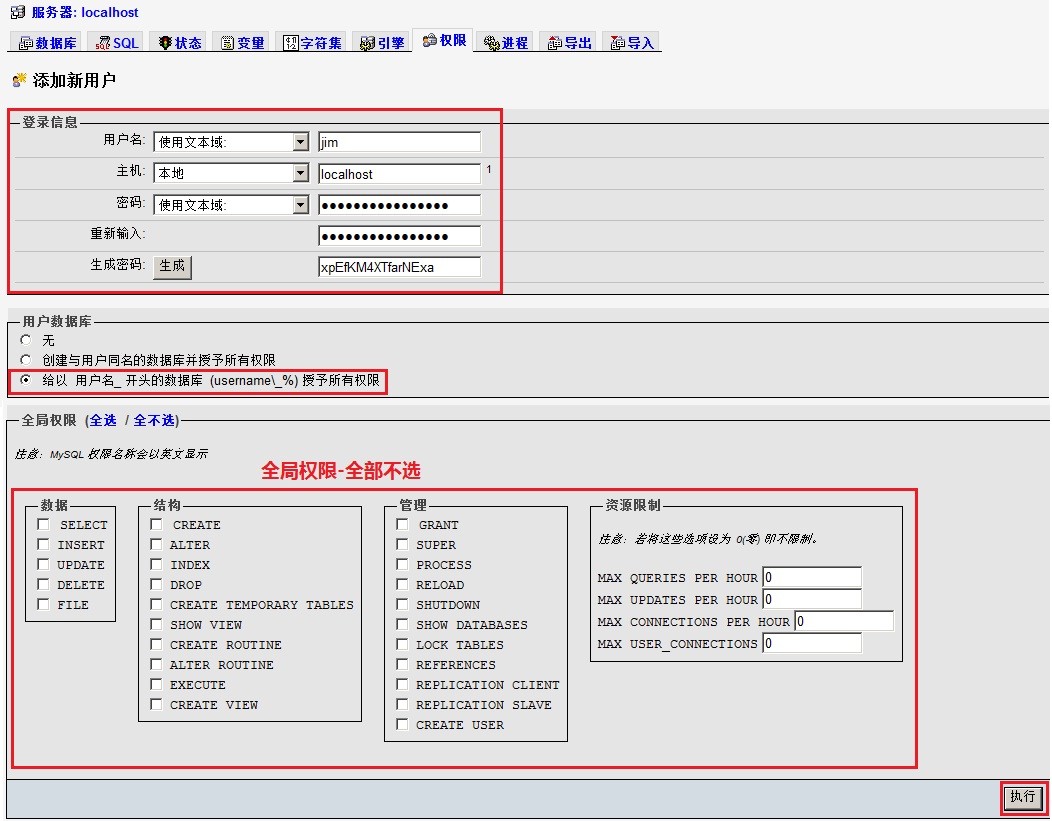Click the 执行 submit button
The image size is (1052, 821).
tap(1023, 797)
